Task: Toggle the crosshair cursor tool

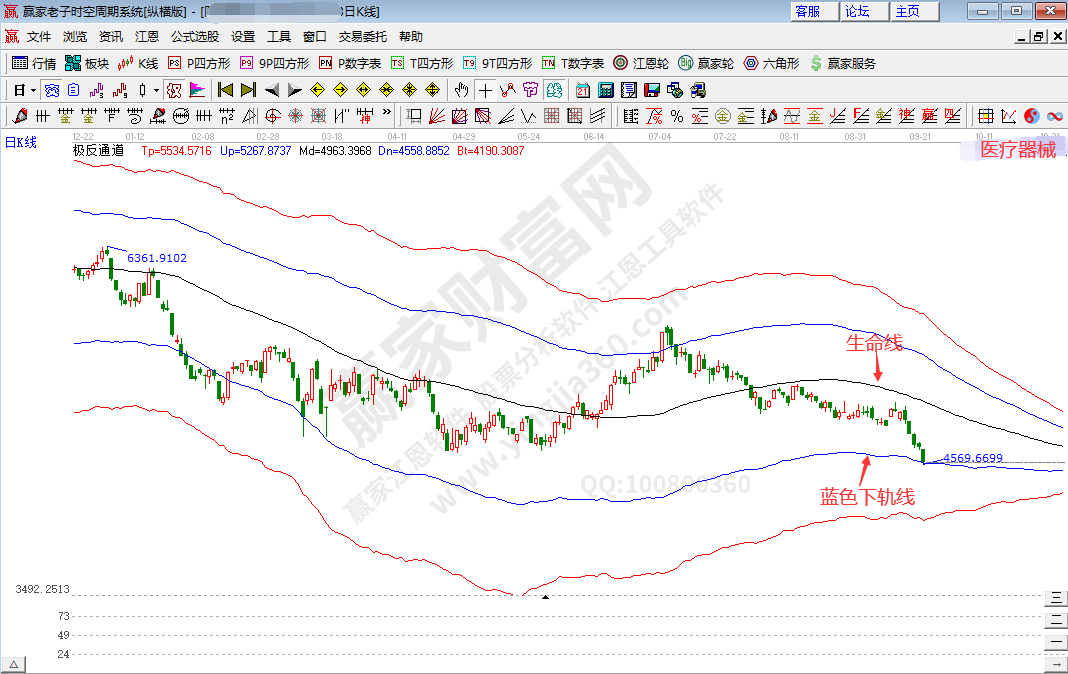Action: coord(485,90)
